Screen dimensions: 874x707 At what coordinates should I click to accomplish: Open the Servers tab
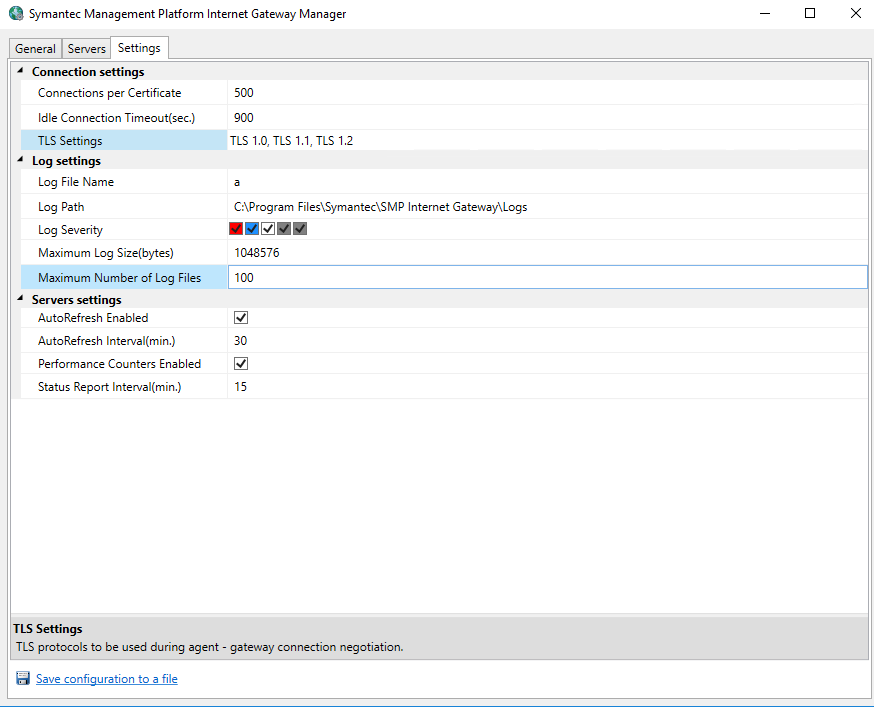86,49
